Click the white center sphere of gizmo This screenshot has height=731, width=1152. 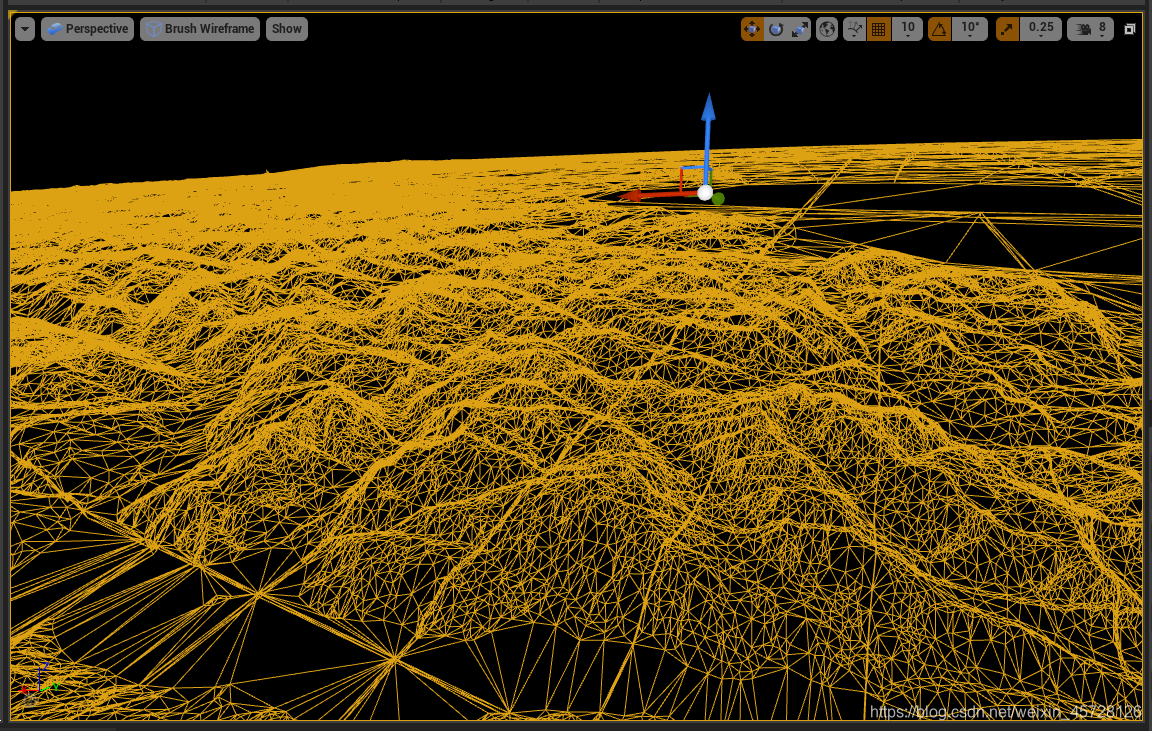coord(705,192)
